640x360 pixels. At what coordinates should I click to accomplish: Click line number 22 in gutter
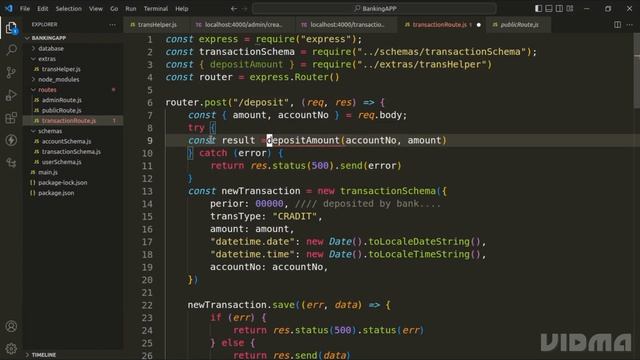(147, 305)
